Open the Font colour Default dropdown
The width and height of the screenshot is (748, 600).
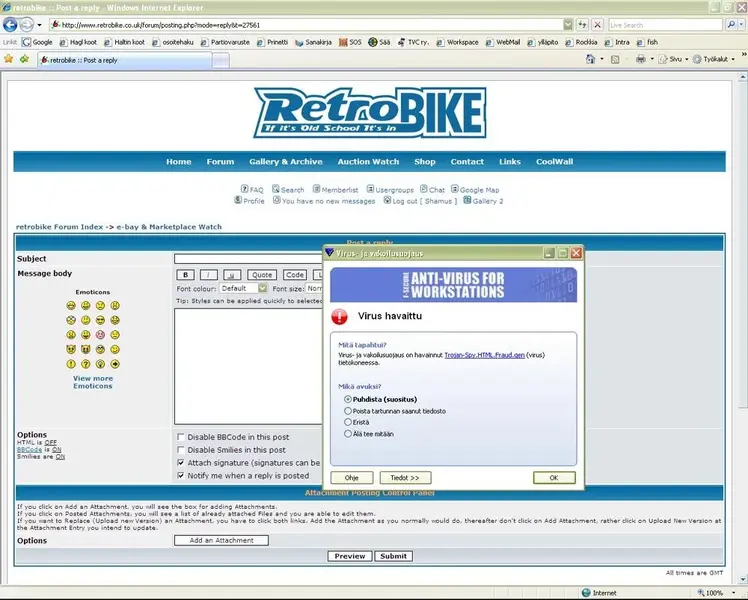243,288
